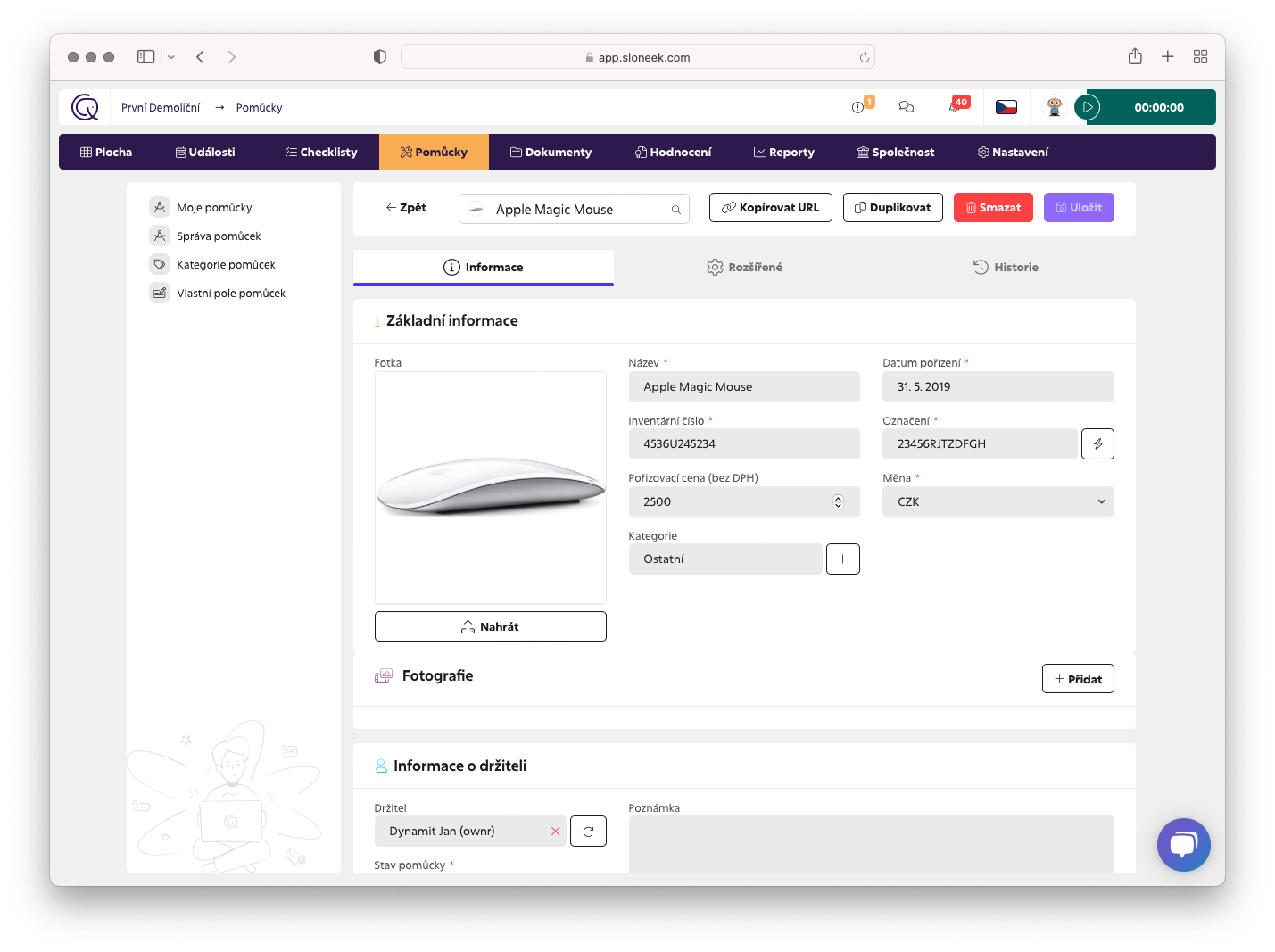Click the 00:00:00 timer display
This screenshot has height=952, width=1275.
pyautogui.click(x=1159, y=107)
